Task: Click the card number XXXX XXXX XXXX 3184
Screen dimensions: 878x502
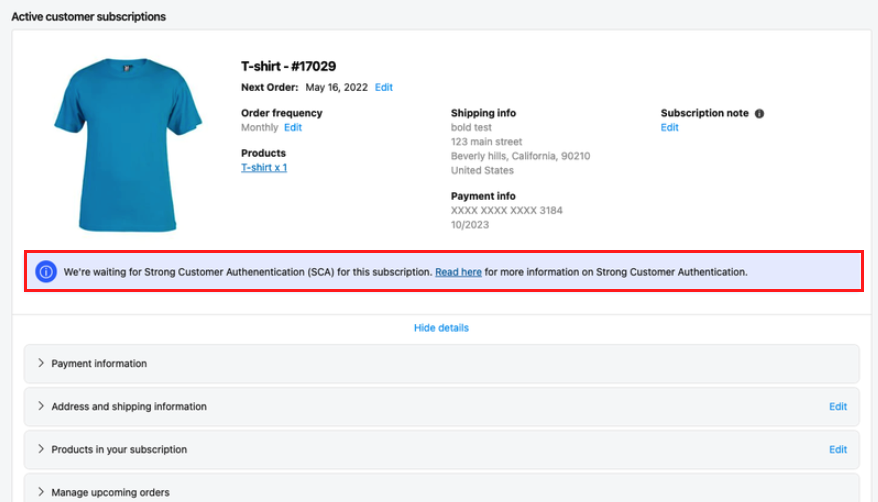Action: (x=507, y=210)
